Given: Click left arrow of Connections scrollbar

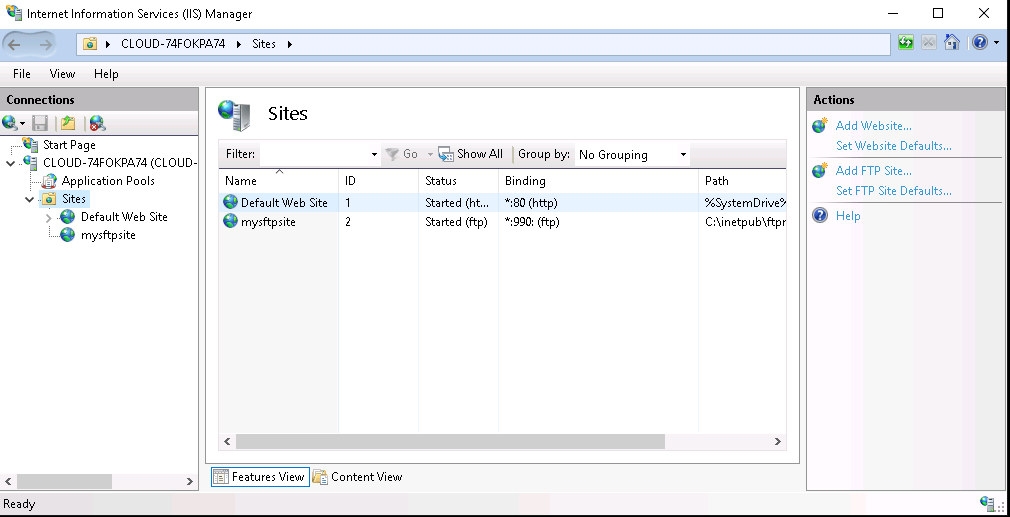Looking at the screenshot, I should click(x=8, y=482).
